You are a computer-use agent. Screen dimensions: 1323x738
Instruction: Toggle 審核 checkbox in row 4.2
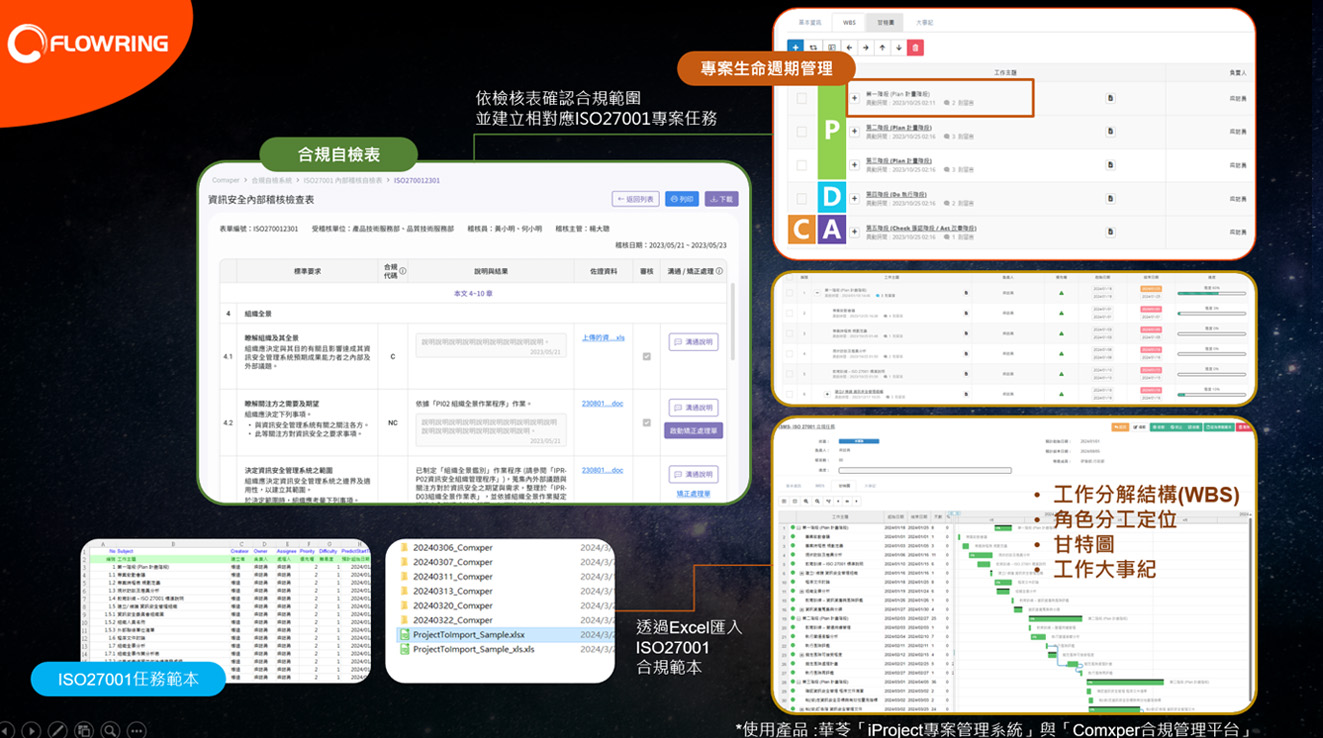click(646, 423)
